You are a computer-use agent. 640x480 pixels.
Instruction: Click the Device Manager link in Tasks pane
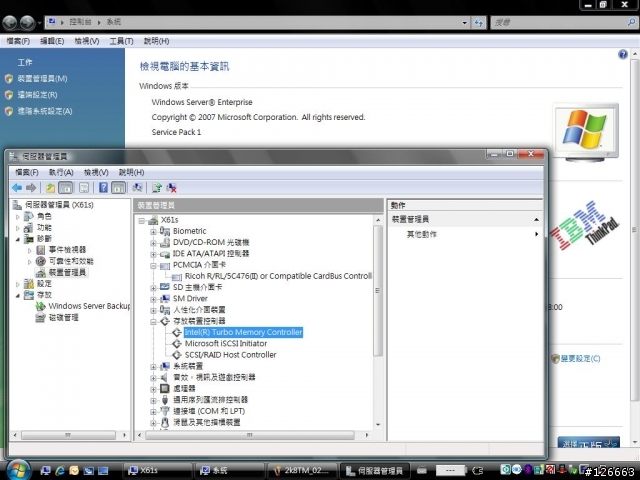(x=42, y=79)
